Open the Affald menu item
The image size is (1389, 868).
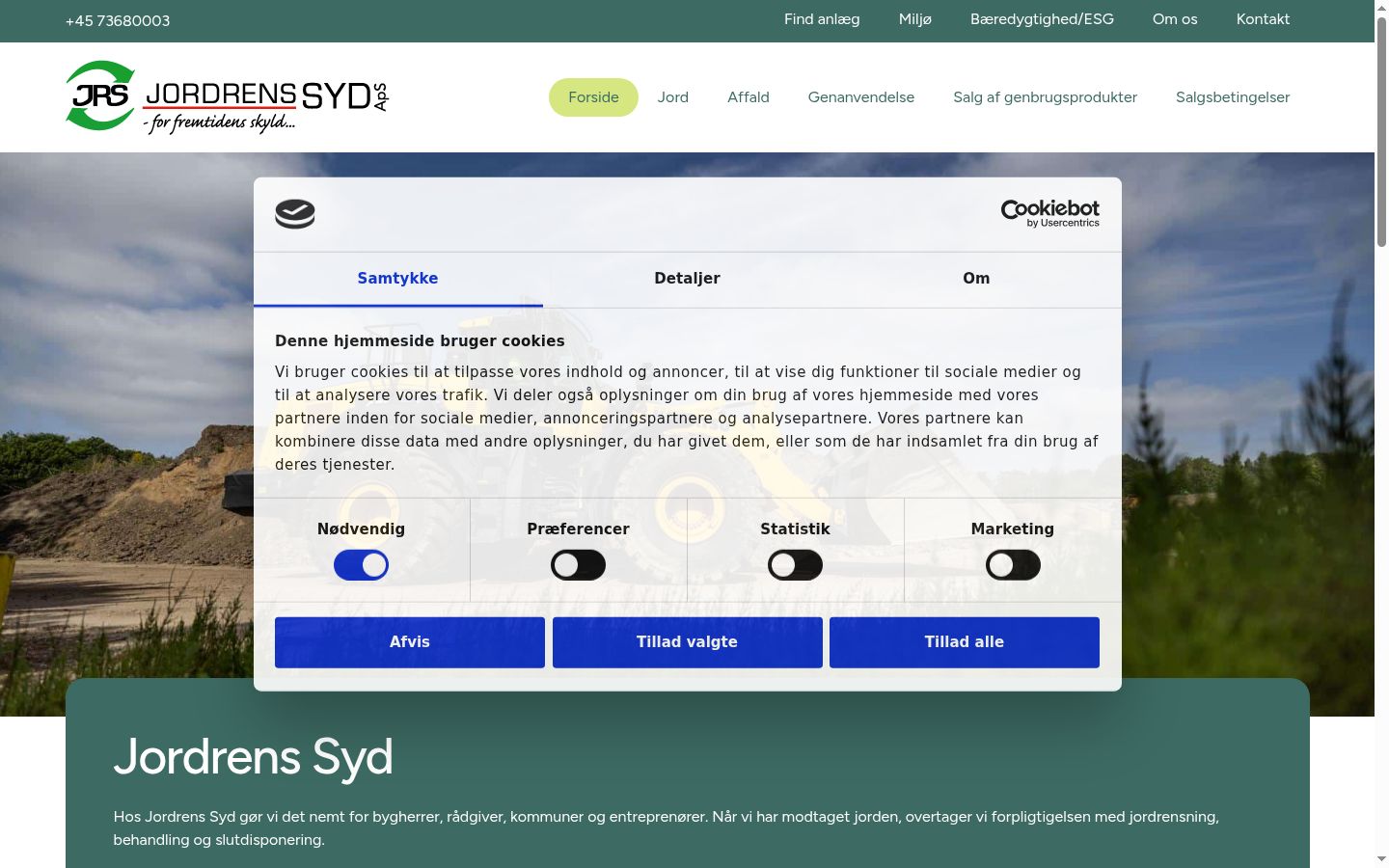pos(749,97)
